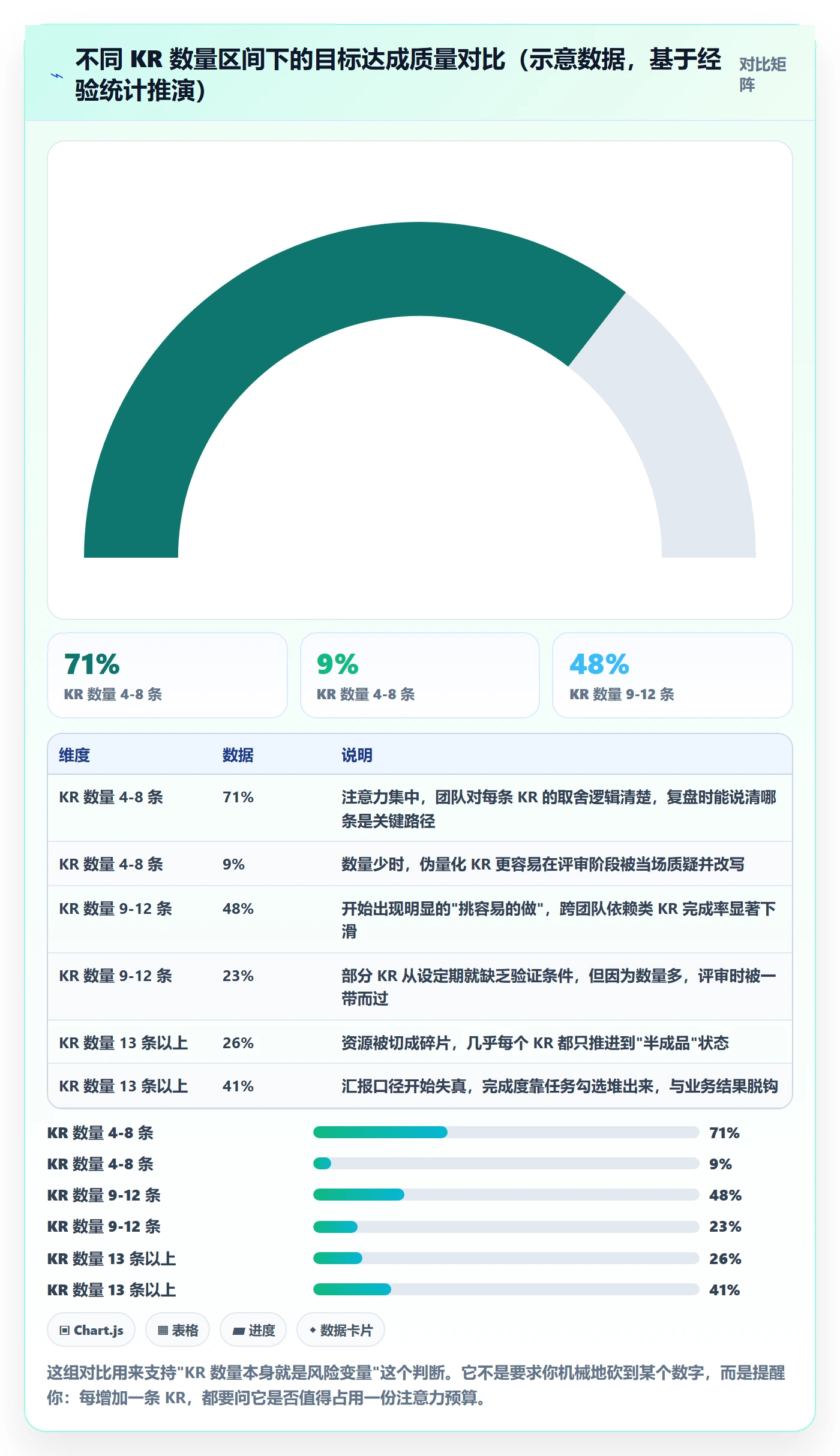Select the 表格 chip
The width and height of the screenshot is (840, 1456).
click(x=178, y=1330)
